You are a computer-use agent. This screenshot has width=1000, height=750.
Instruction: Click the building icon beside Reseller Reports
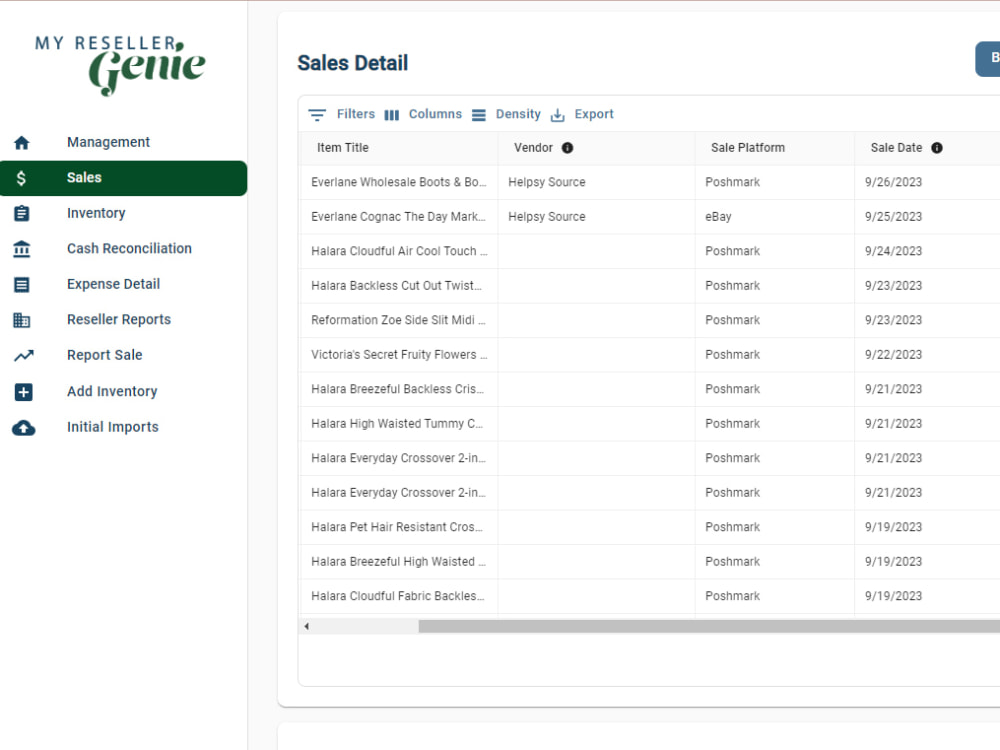tap(22, 320)
